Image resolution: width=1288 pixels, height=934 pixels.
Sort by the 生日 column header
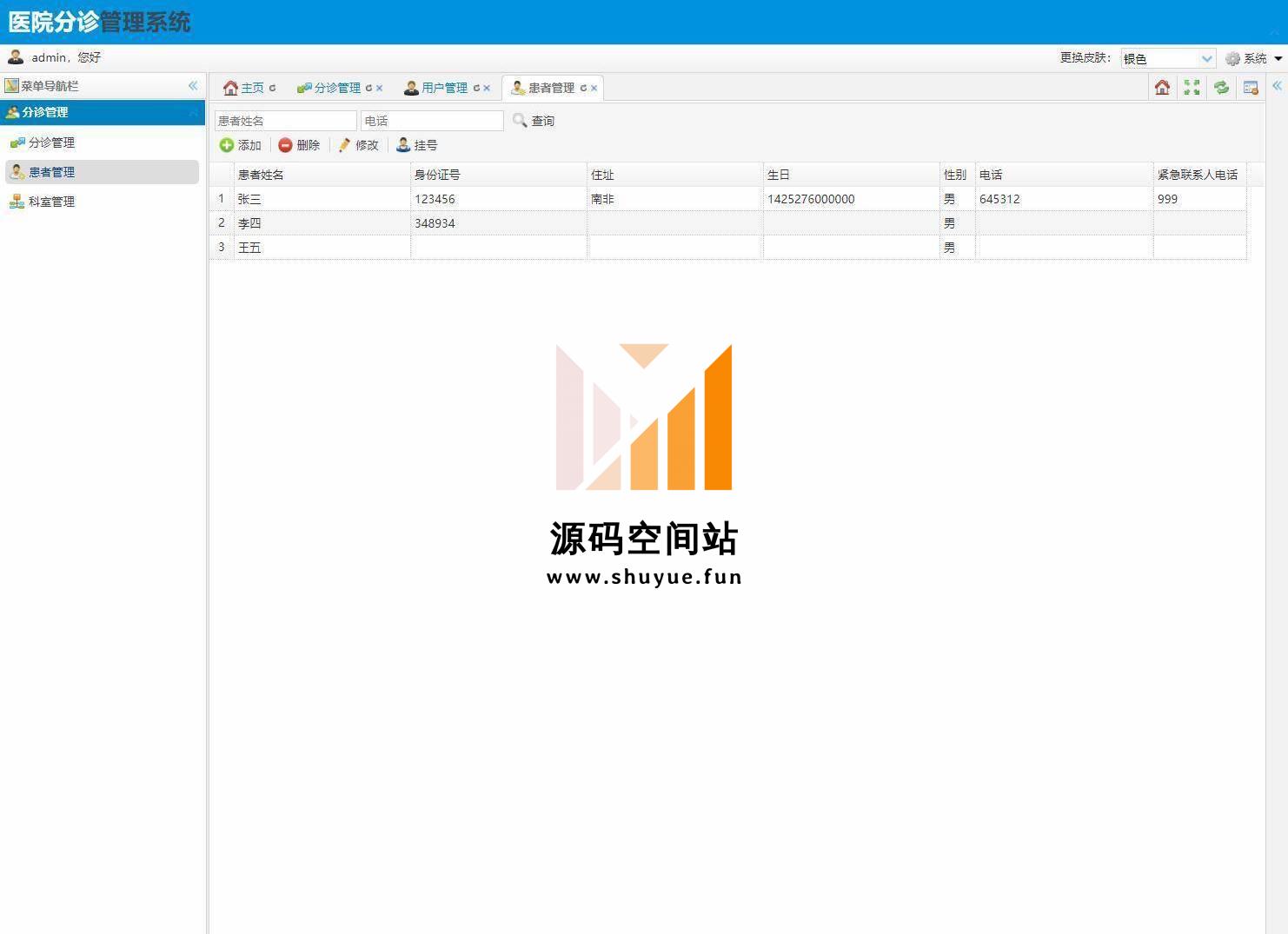852,175
